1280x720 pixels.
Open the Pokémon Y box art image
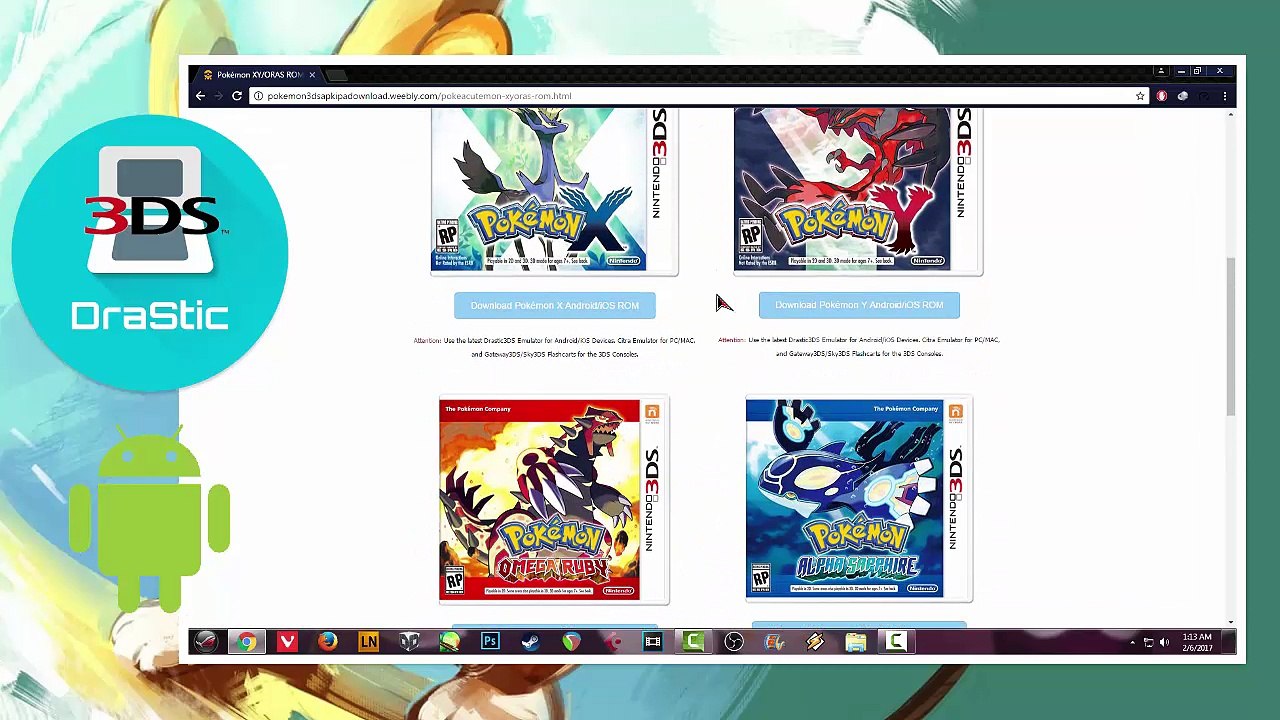click(x=858, y=191)
